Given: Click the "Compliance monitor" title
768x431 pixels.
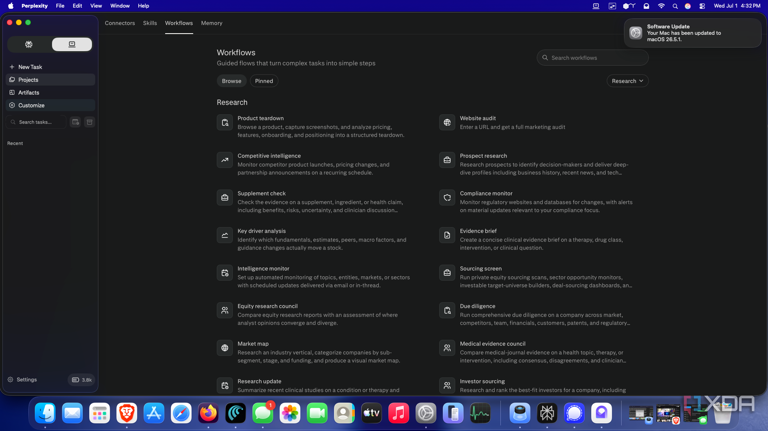Looking at the screenshot, I should click(486, 193).
